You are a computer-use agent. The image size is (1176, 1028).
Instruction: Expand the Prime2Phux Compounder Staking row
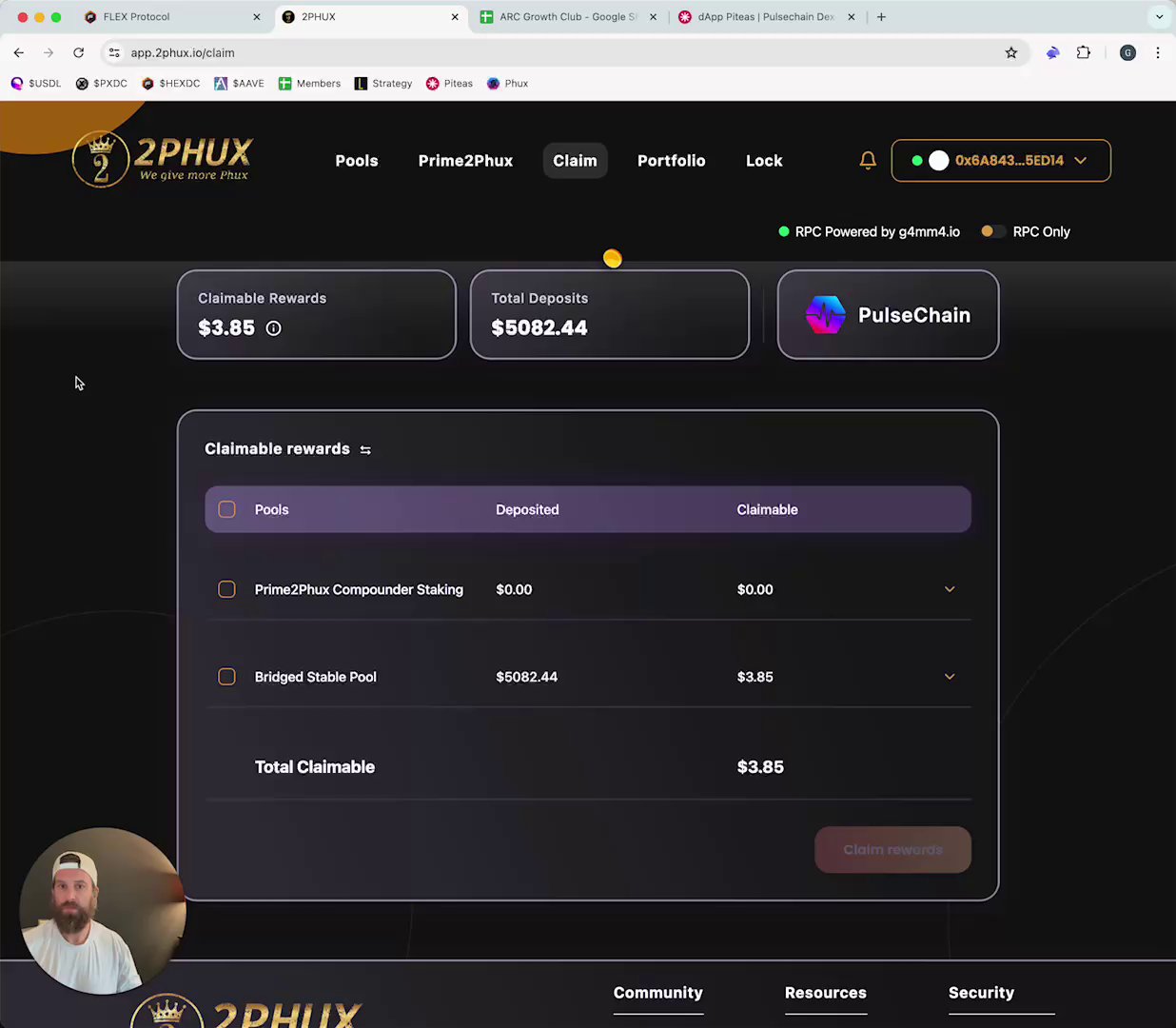pyautogui.click(x=950, y=589)
